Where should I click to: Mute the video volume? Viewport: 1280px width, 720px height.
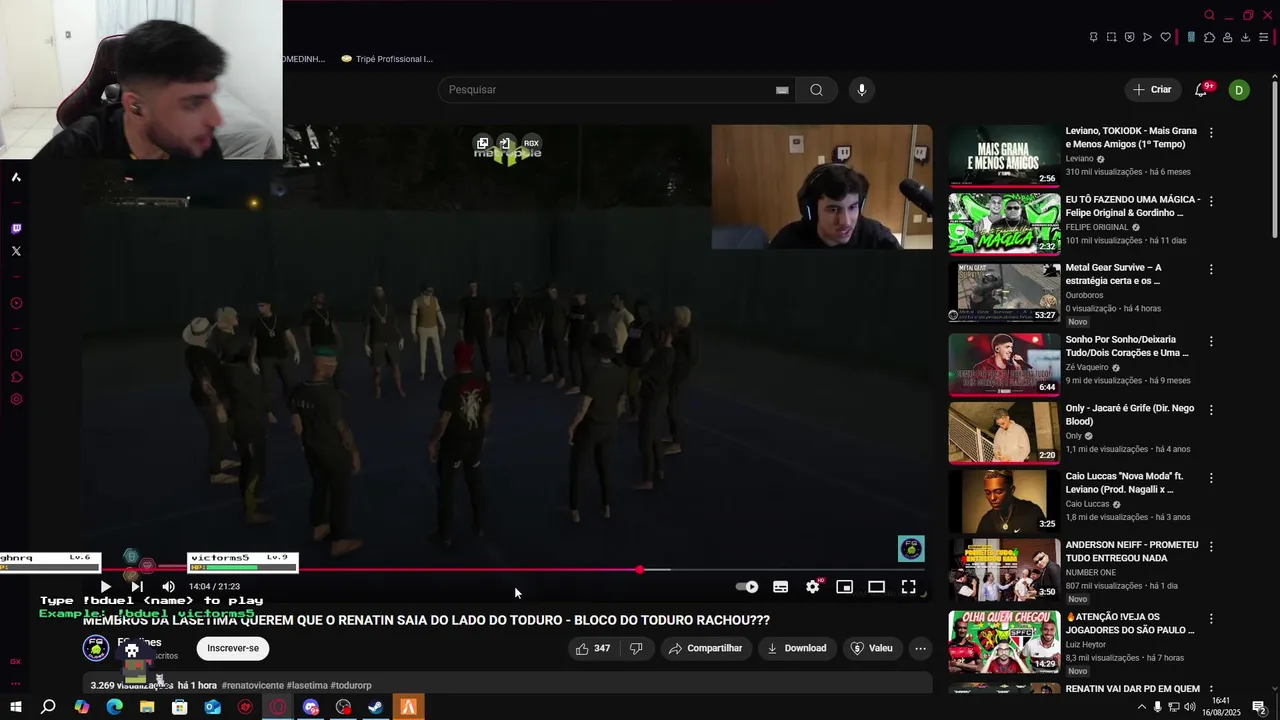[168, 587]
